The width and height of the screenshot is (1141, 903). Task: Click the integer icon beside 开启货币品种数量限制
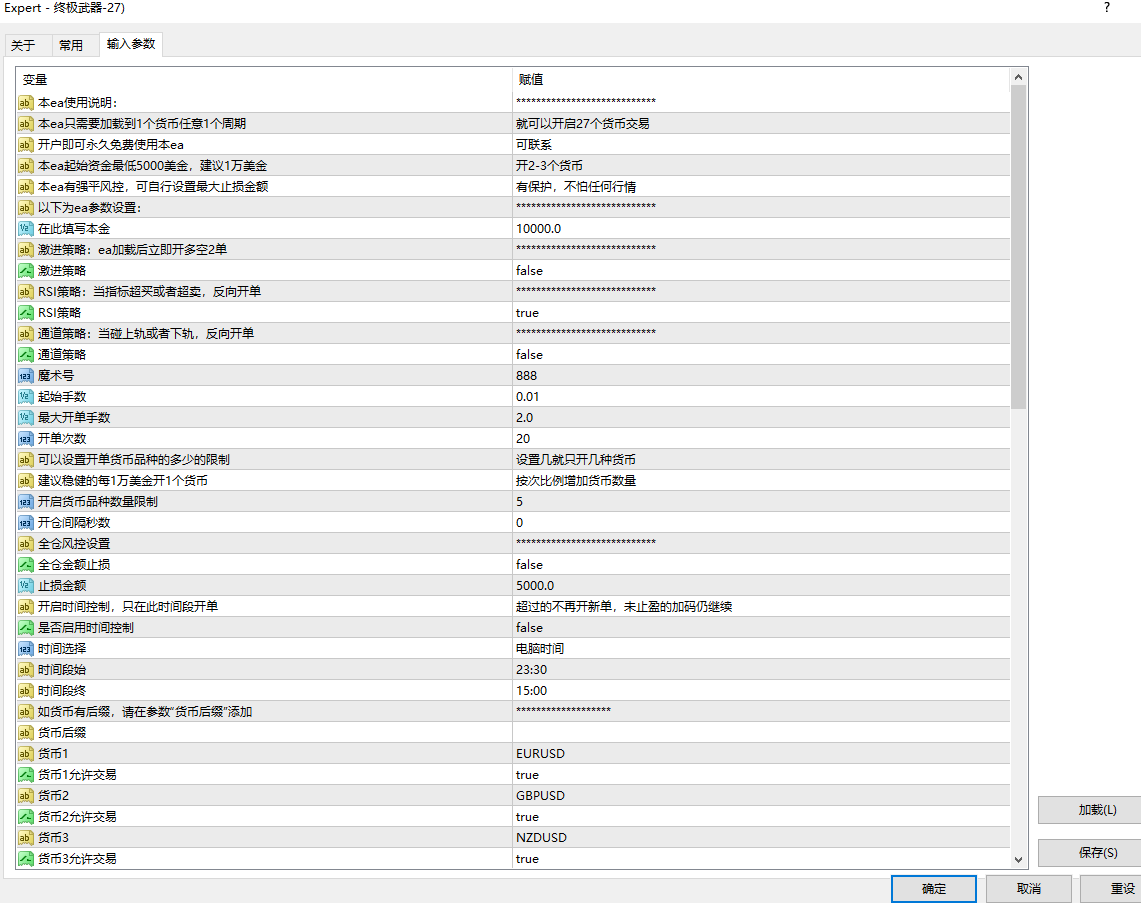25,501
